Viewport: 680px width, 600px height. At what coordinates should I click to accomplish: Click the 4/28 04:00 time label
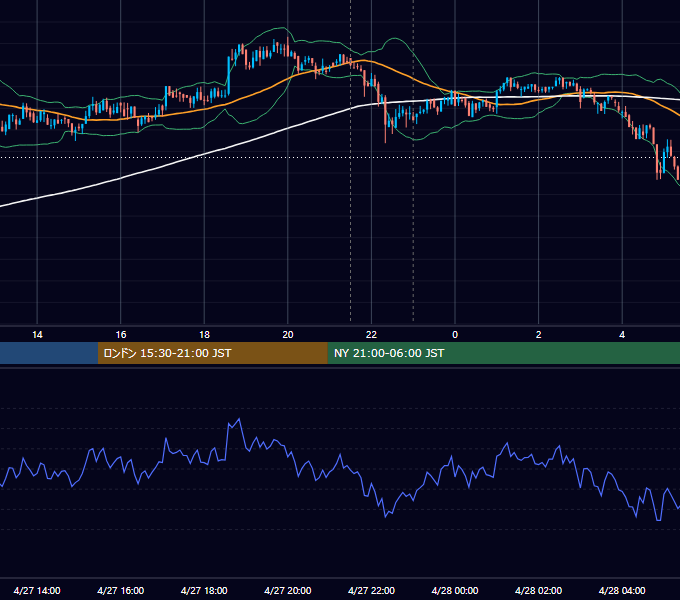(622, 590)
